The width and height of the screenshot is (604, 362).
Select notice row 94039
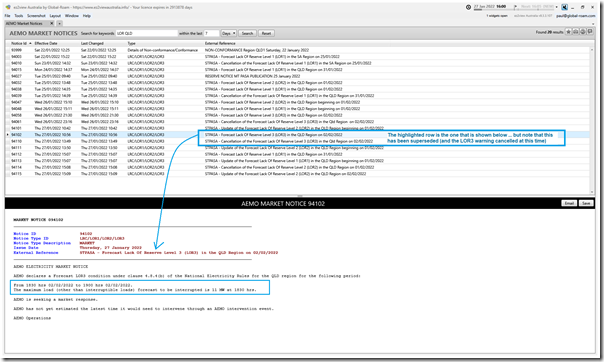click(297, 96)
